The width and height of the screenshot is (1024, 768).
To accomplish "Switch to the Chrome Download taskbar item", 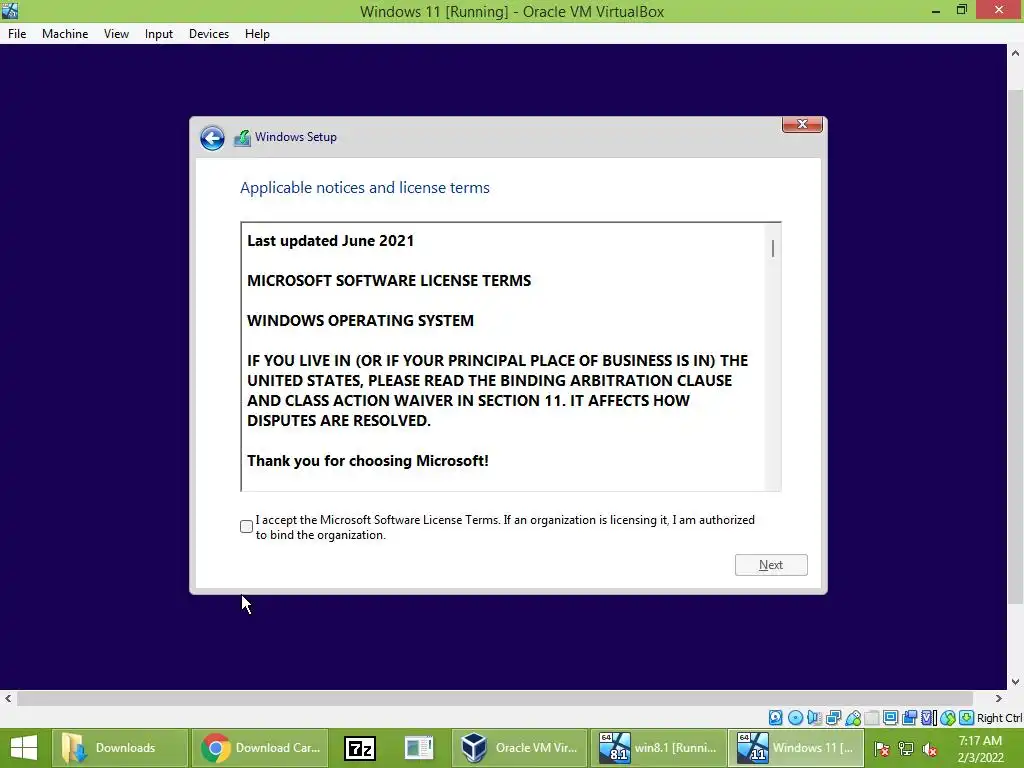I will point(260,748).
